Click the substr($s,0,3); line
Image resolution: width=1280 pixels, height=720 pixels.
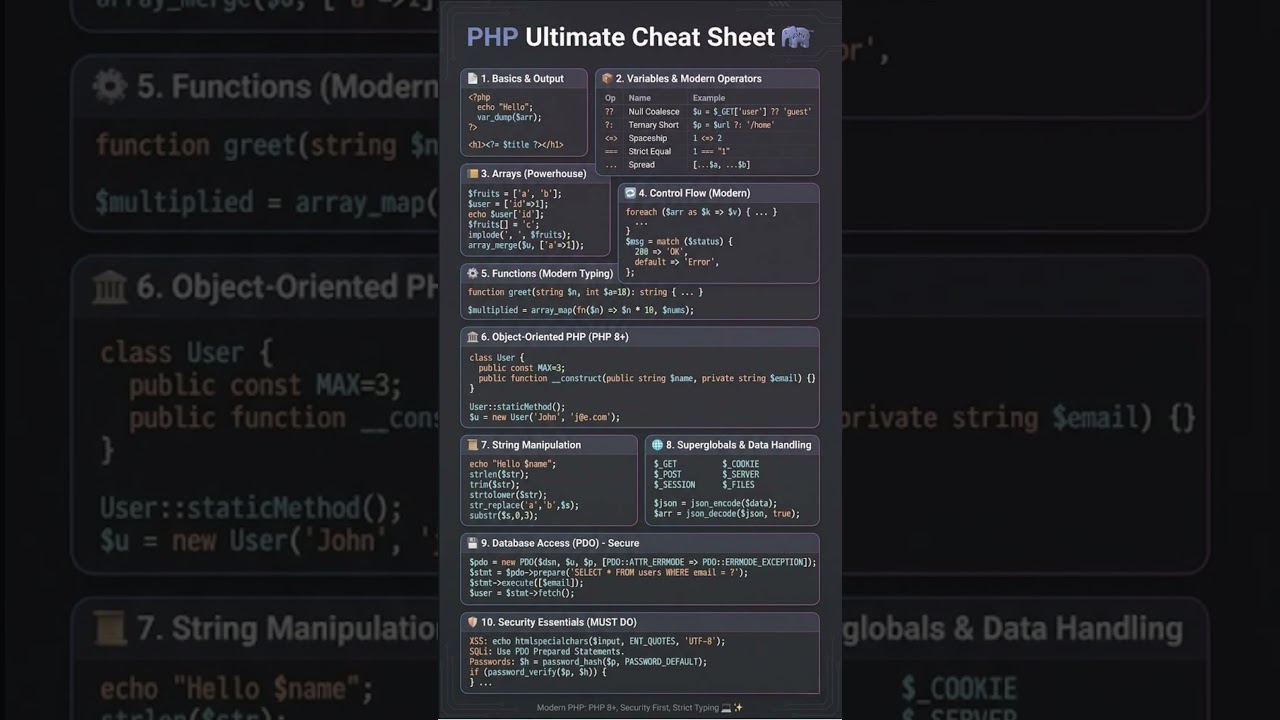[x=504, y=515]
